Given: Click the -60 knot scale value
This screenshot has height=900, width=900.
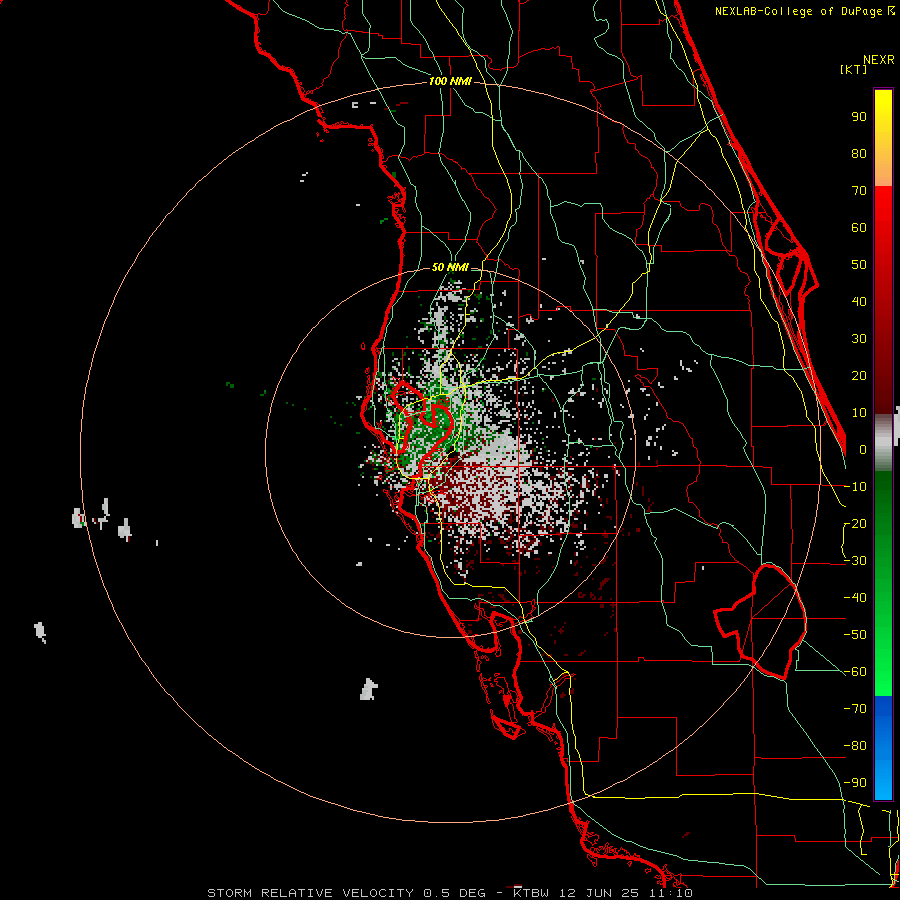Looking at the screenshot, I should pyautogui.click(x=855, y=672).
